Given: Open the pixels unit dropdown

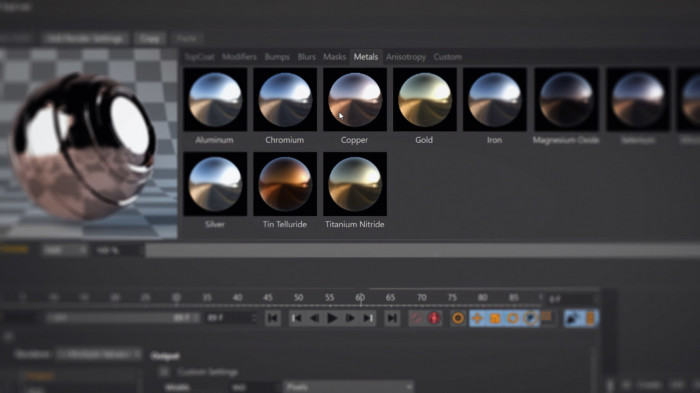Looking at the screenshot, I should point(348,387).
